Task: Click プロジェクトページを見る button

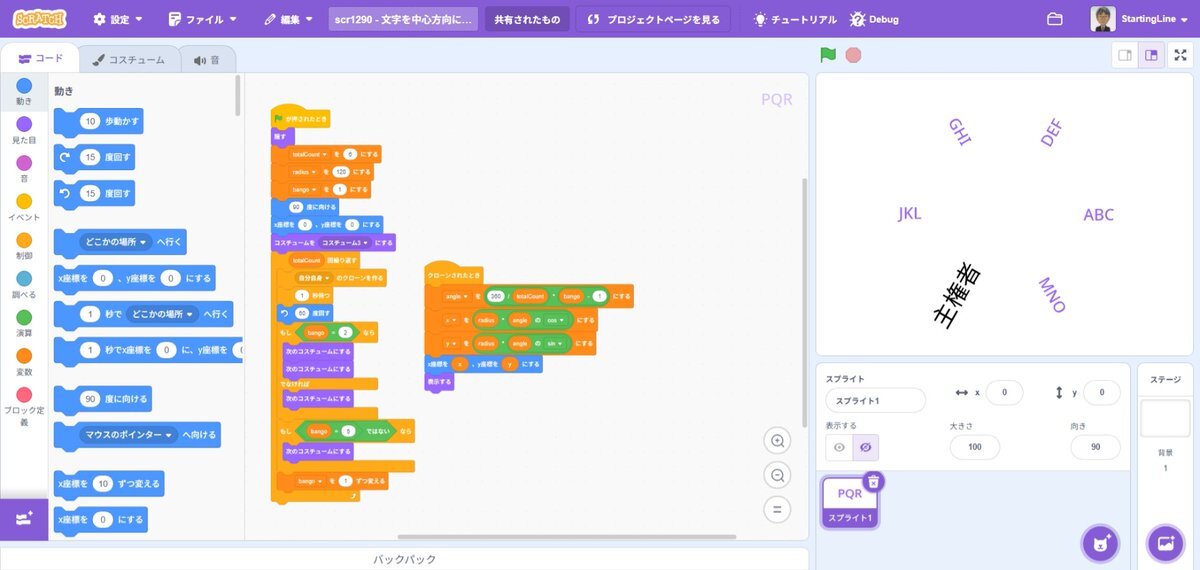Action: coord(653,19)
